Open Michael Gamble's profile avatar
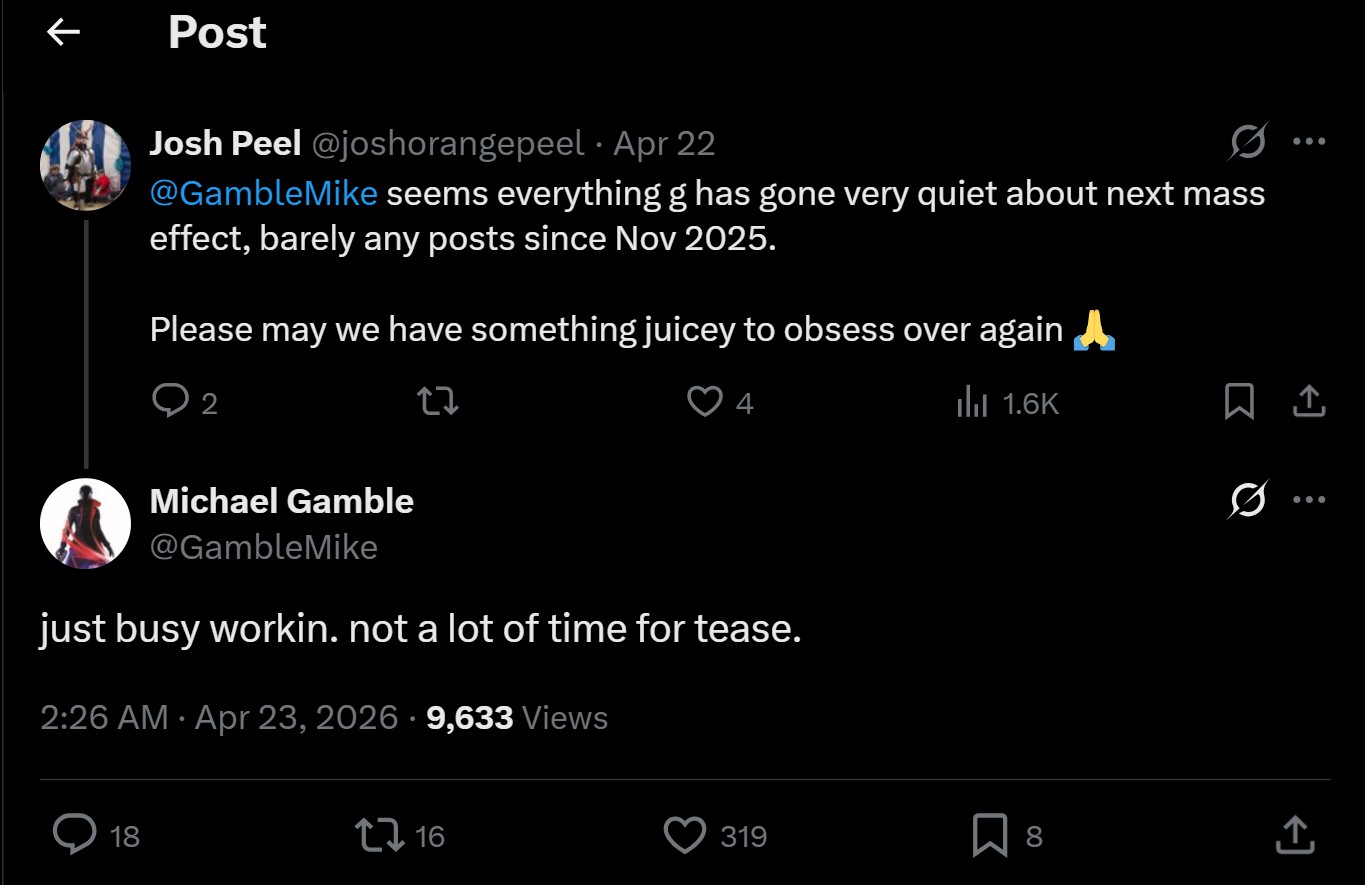Screen dimensions: 1365x885 coord(86,523)
